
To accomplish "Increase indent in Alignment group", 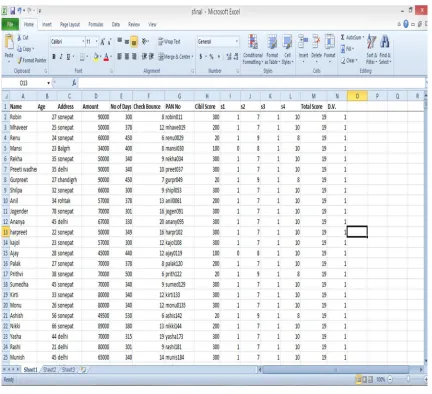I will tap(151, 57).
